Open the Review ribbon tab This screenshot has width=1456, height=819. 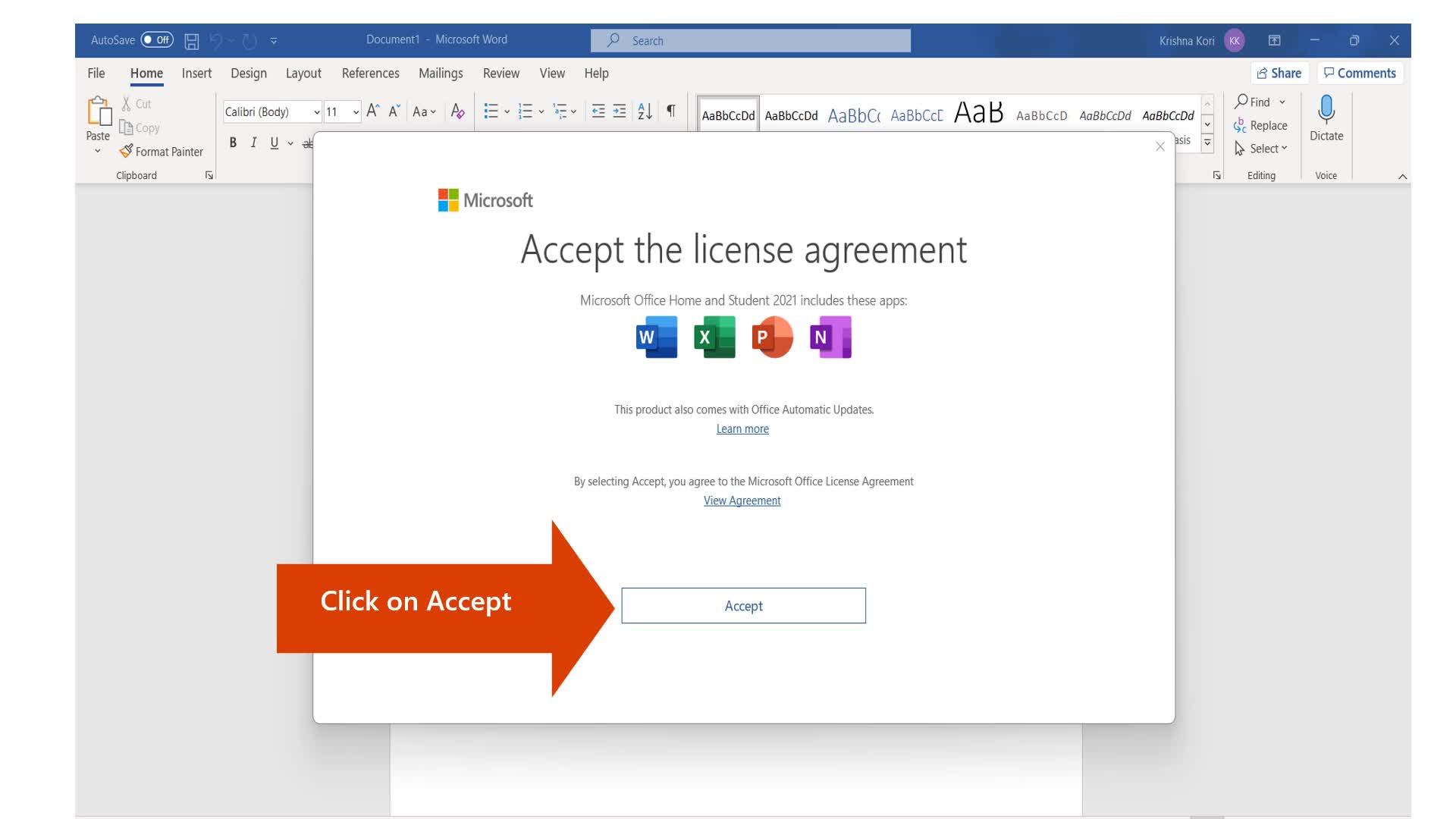point(500,73)
